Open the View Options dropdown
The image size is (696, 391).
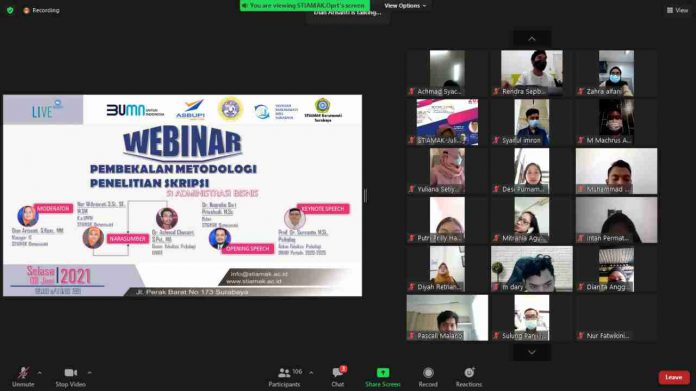[x=405, y=5]
